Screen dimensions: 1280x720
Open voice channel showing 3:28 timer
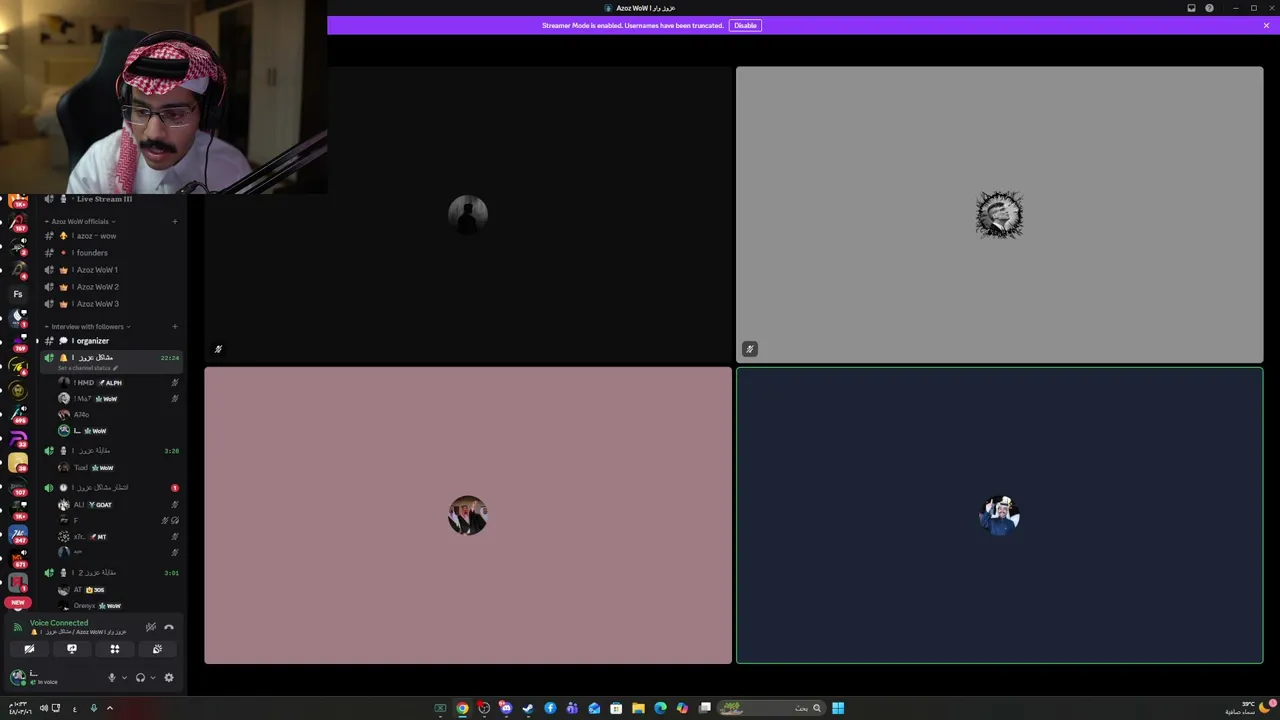point(110,451)
